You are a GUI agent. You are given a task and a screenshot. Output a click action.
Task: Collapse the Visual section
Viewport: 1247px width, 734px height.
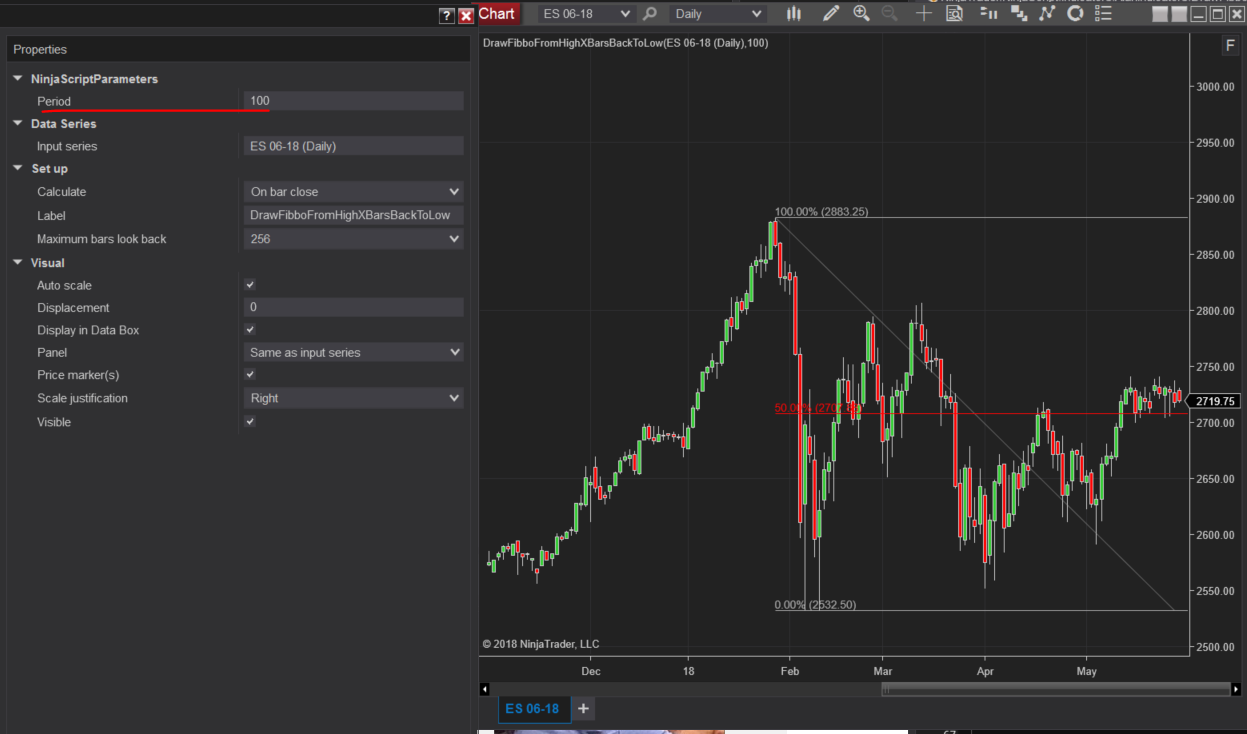pyautogui.click(x=17, y=263)
